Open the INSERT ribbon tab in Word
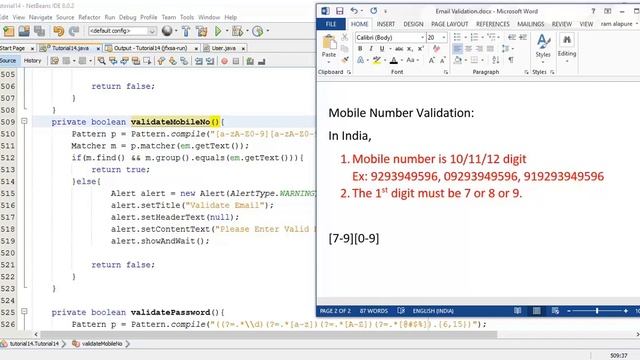640x360 pixels. (385, 24)
